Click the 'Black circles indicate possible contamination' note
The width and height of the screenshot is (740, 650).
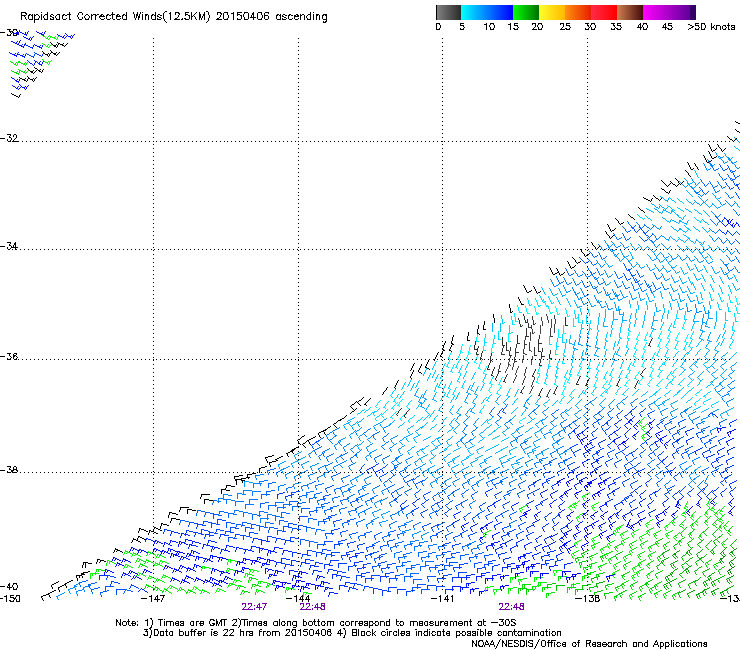coord(456,633)
